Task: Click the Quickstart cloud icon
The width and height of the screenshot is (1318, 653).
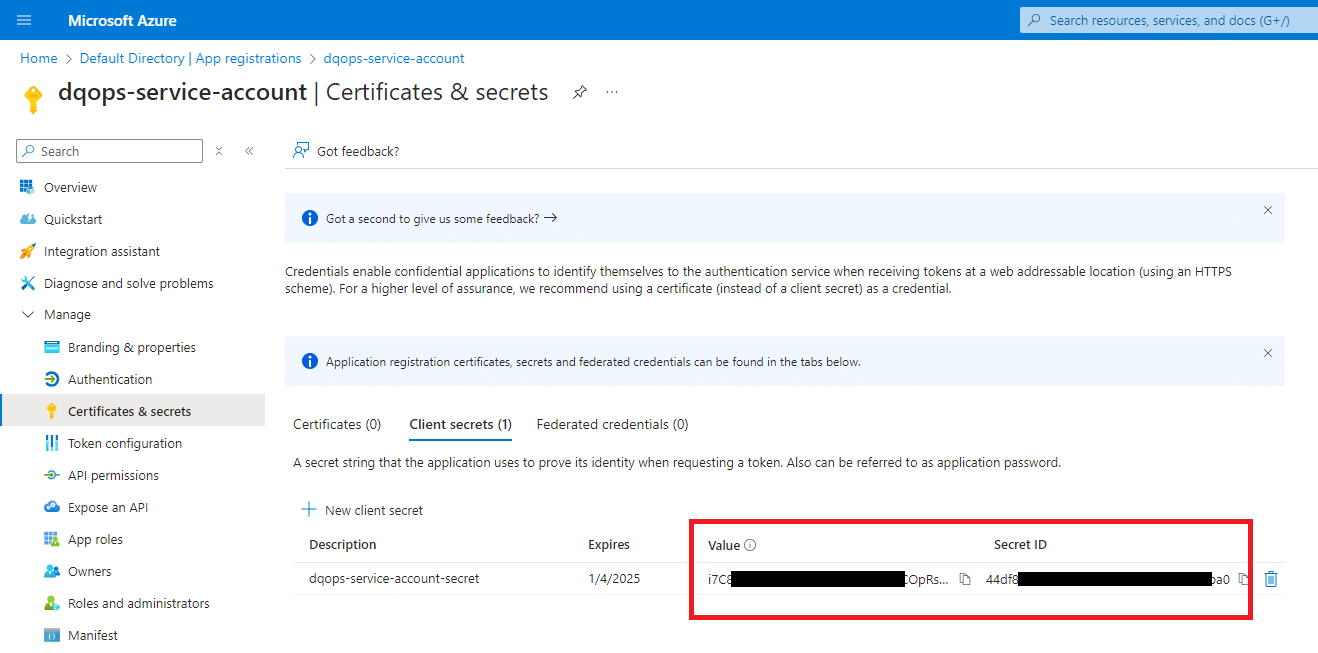Action: click(x=28, y=219)
